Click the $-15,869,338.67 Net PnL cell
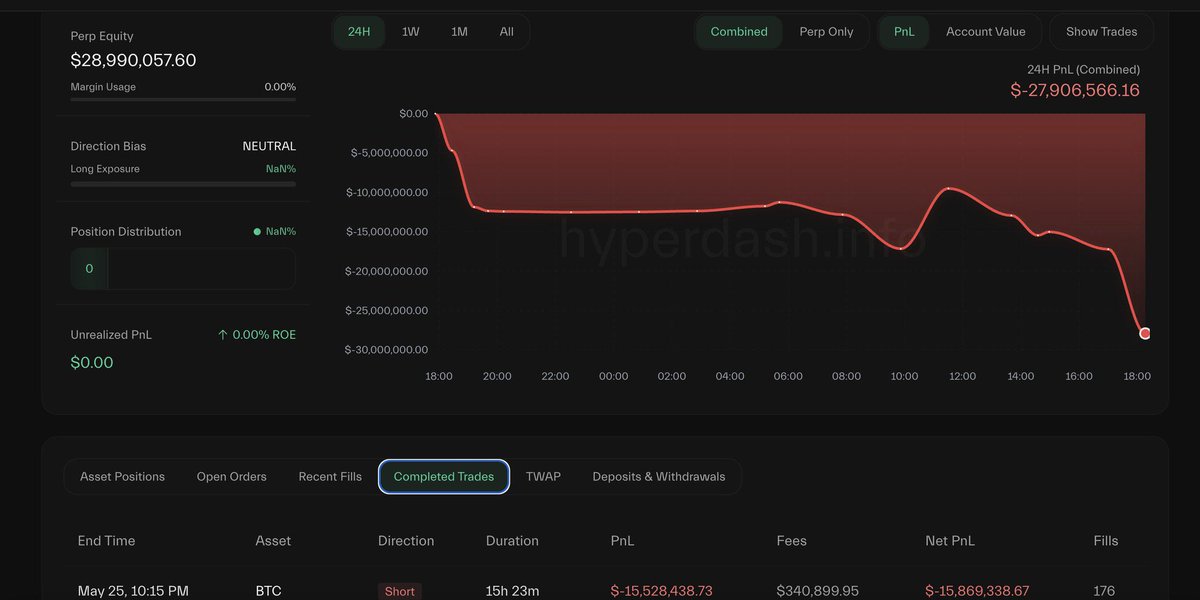Viewport: 1200px width, 600px height. pyautogui.click(x=977, y=591)
